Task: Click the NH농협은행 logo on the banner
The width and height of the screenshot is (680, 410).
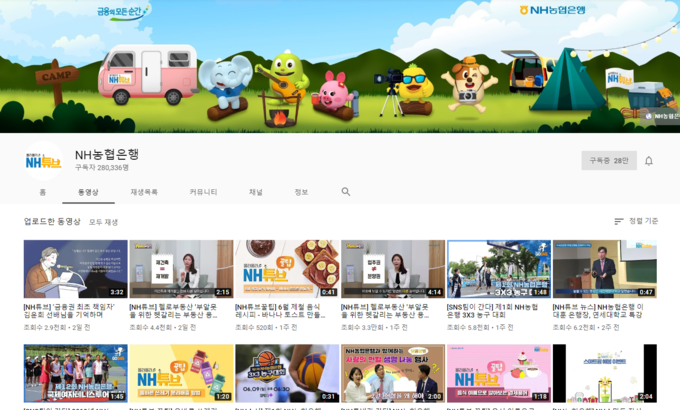Action: [x=552, y=10]
